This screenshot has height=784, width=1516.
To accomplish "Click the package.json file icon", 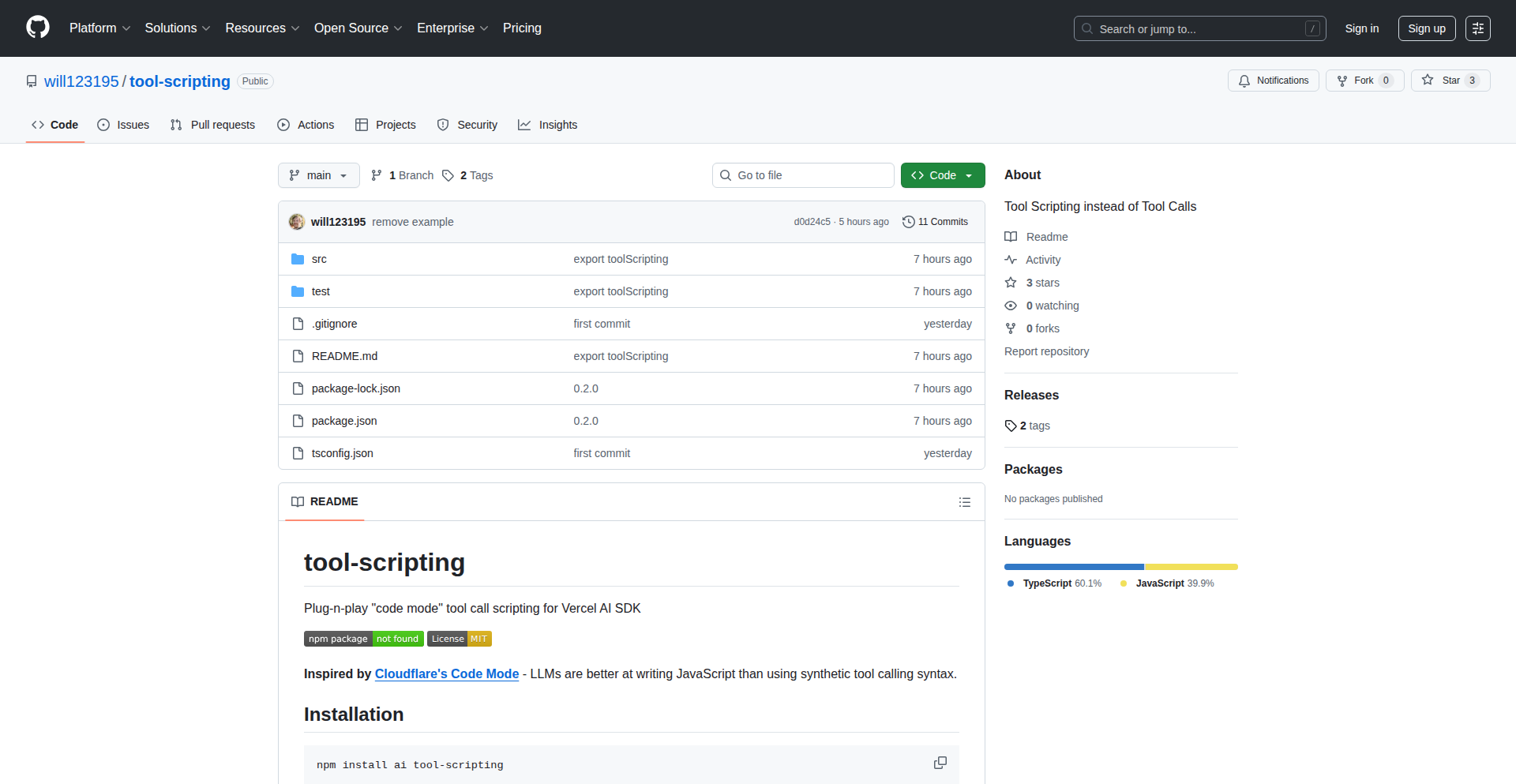I will [298, 421].
